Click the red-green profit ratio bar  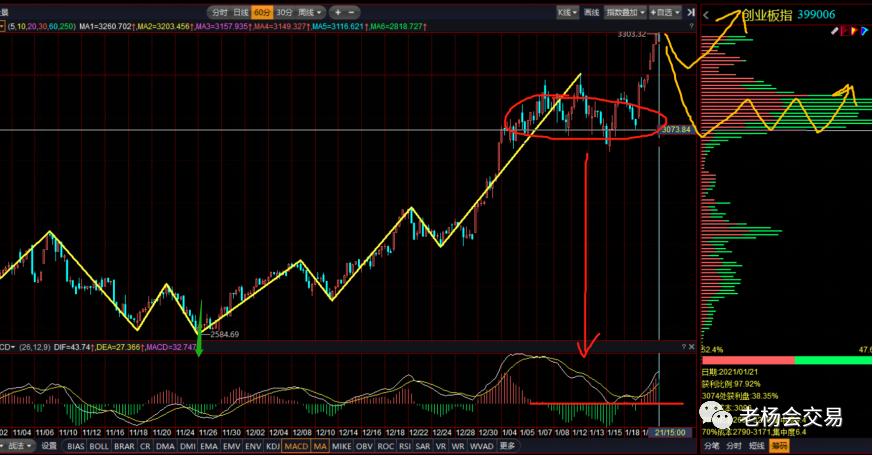pyautogui.click(x=787, y=361)
